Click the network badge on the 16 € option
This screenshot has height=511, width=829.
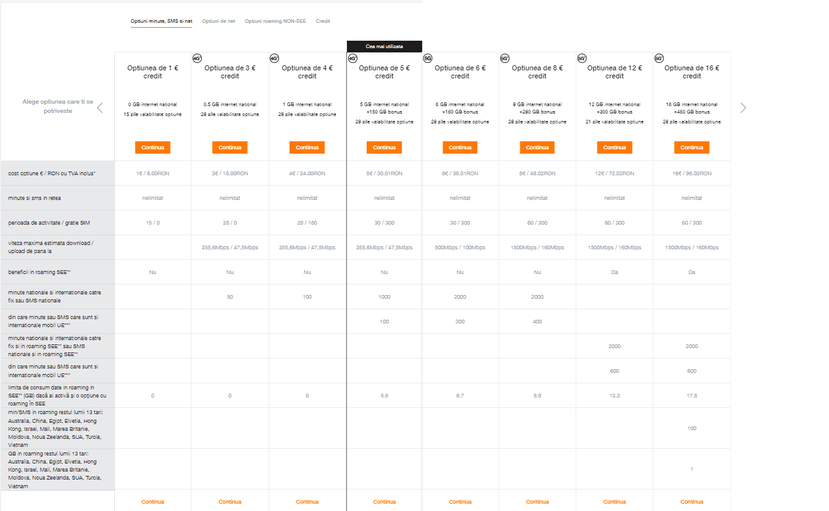(x=658, y=58)
